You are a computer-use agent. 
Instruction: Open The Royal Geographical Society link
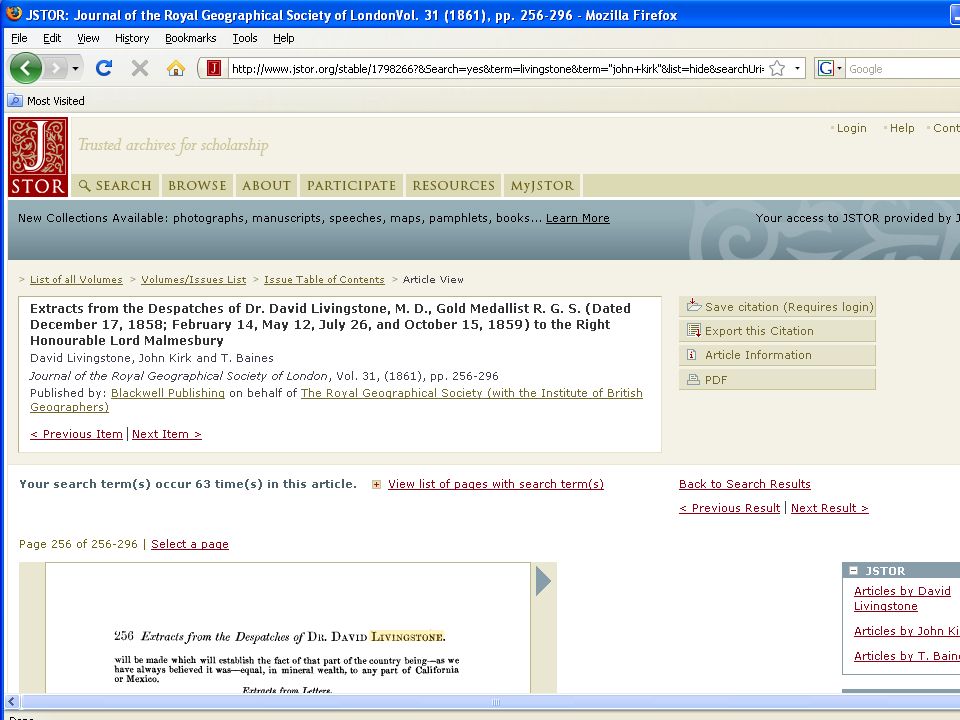[x=471, y=393]
